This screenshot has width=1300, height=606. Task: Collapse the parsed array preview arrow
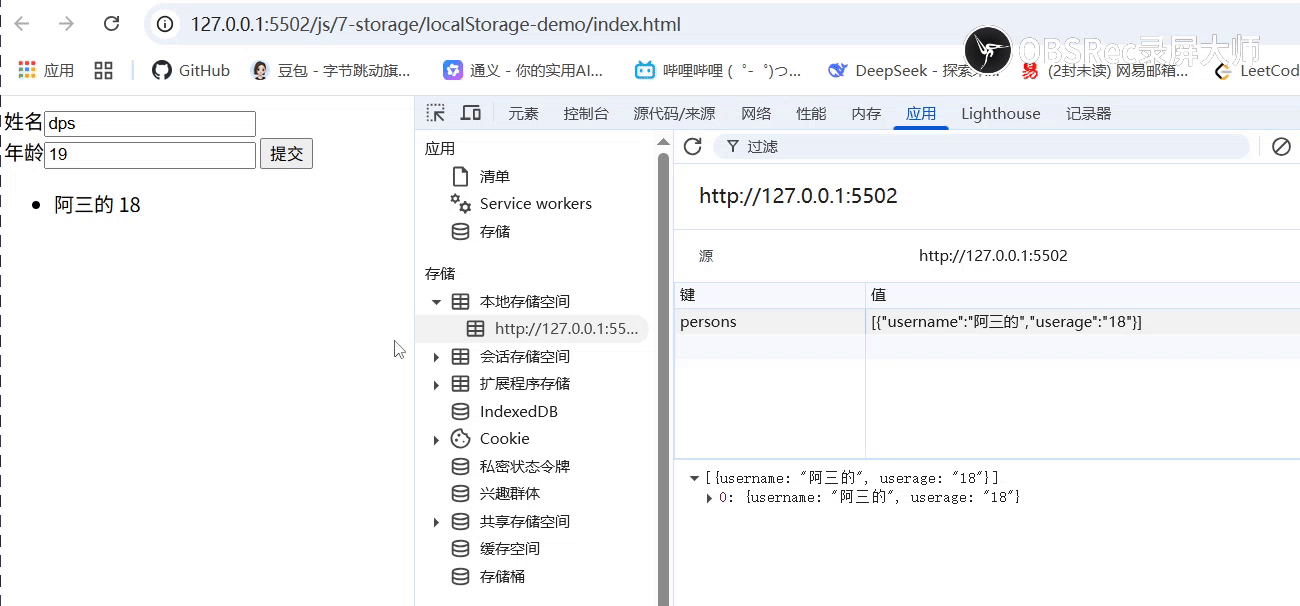pos(695,479)
